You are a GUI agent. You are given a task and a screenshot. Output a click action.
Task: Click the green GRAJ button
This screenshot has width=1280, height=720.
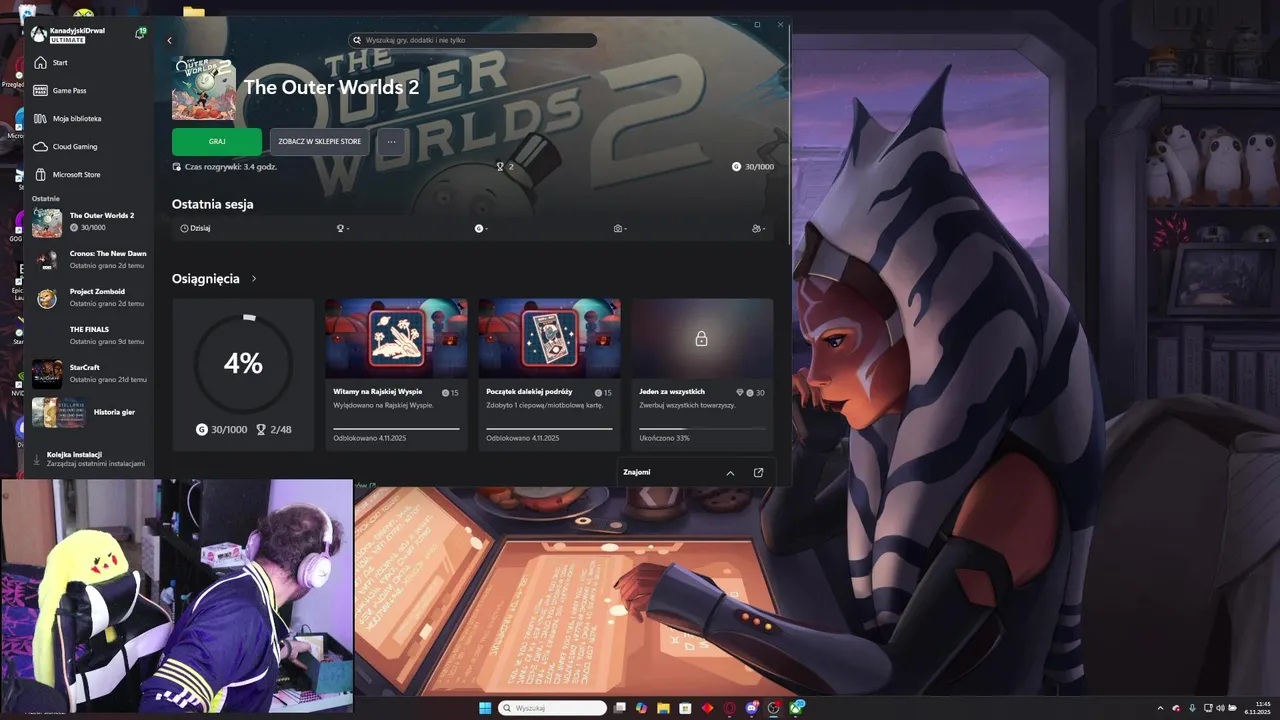(217, 141)
